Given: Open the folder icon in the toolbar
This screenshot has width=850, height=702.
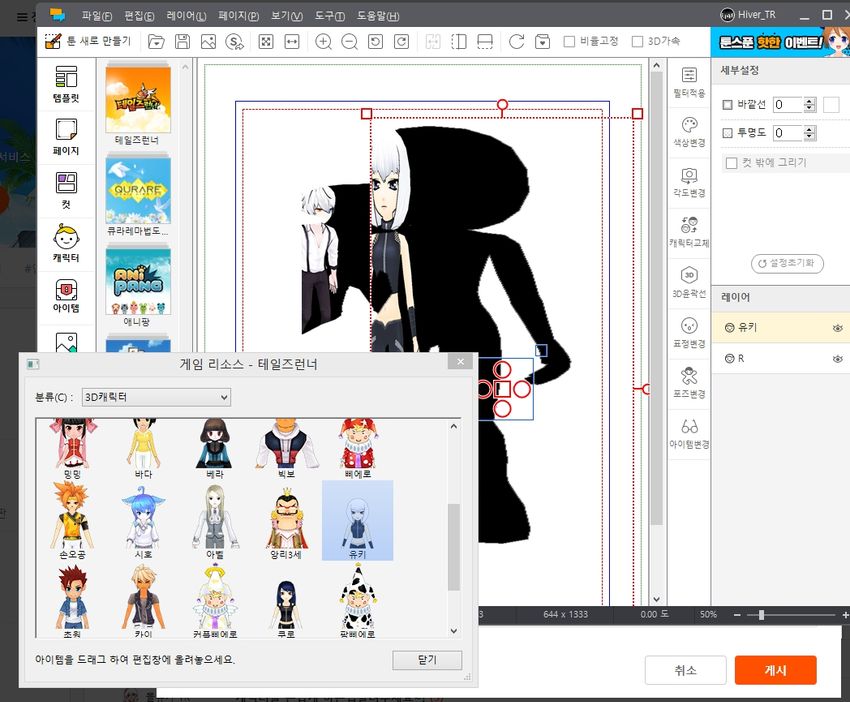Looking at the screenshot, I should coord(156,41).
